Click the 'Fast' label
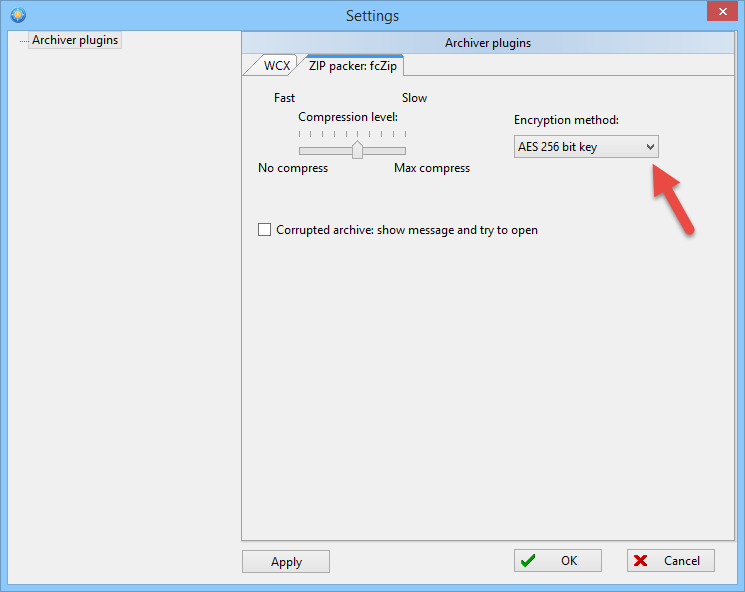The image size is (745, 592). coord(284,98)
